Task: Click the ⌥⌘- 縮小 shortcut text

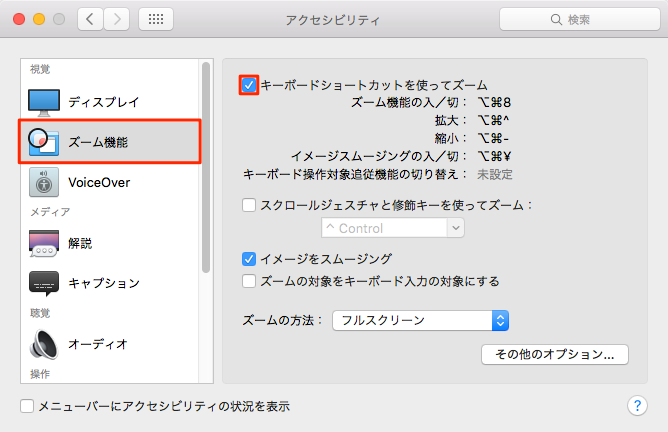Action: 493,138
